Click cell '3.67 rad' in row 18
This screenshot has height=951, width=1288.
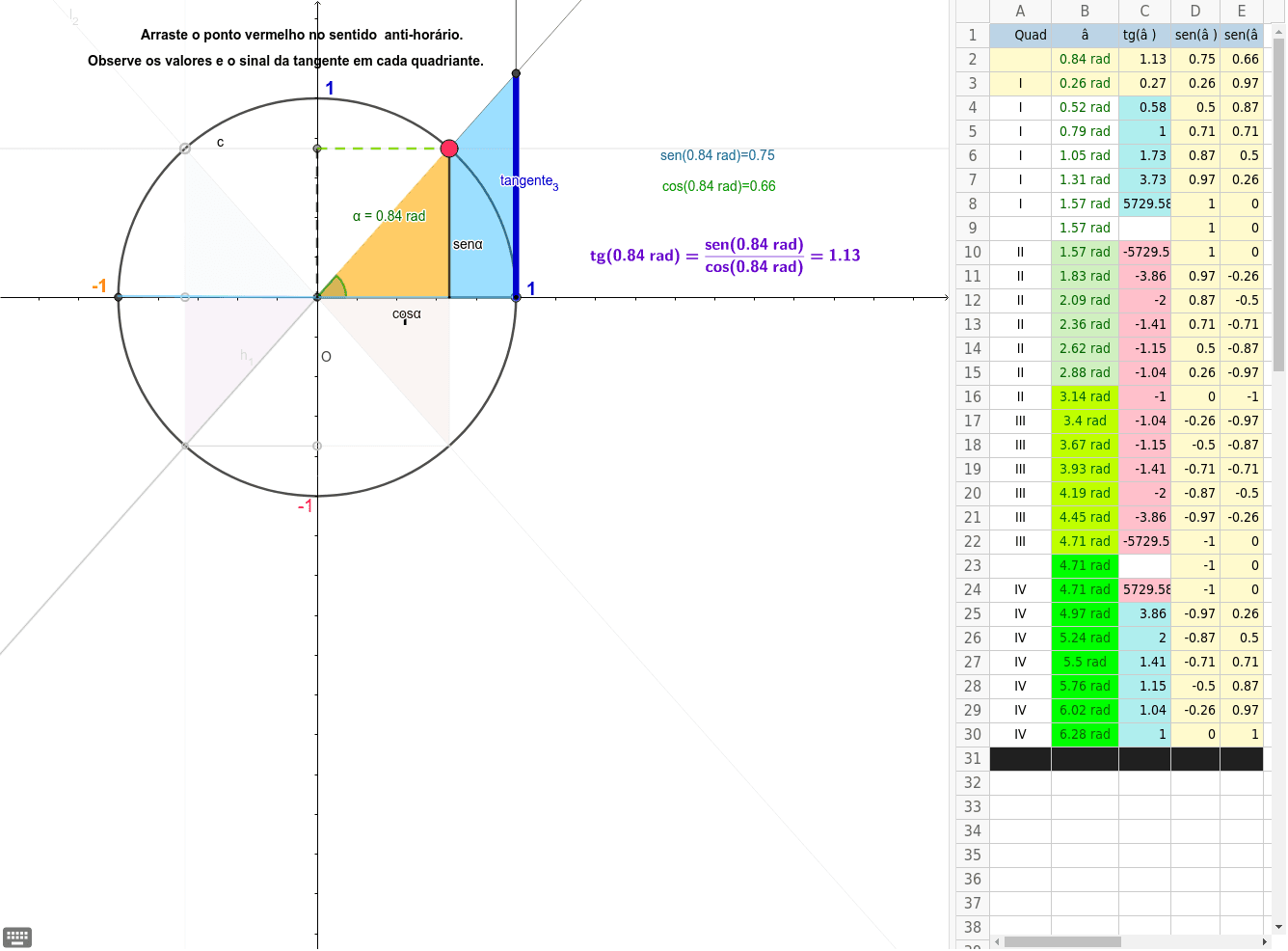coord(1085,445)
